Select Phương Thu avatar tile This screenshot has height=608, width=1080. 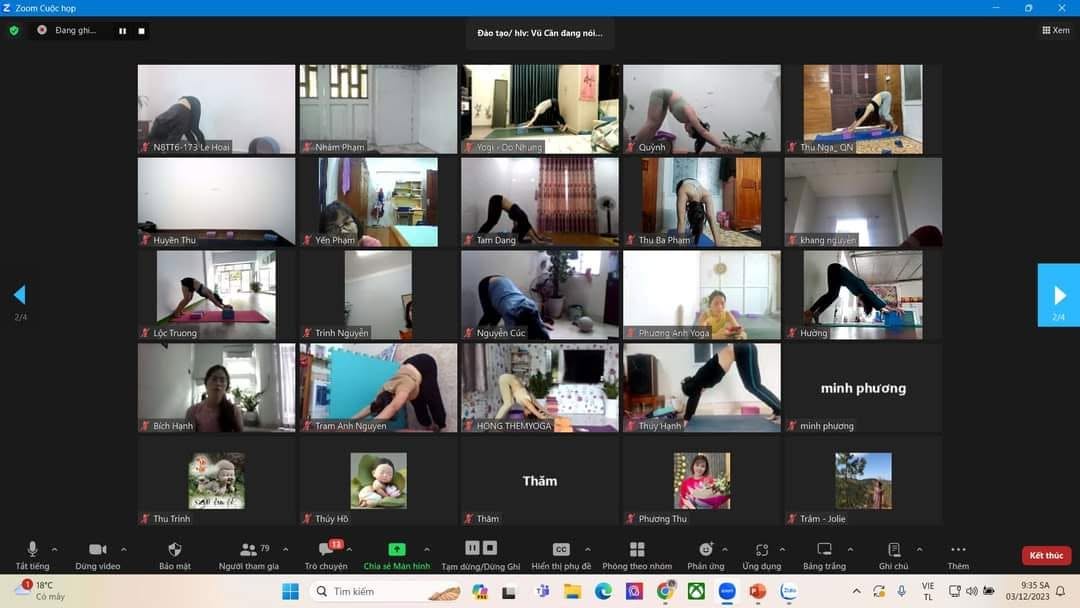pyautogui.click(x=702, y=481)
